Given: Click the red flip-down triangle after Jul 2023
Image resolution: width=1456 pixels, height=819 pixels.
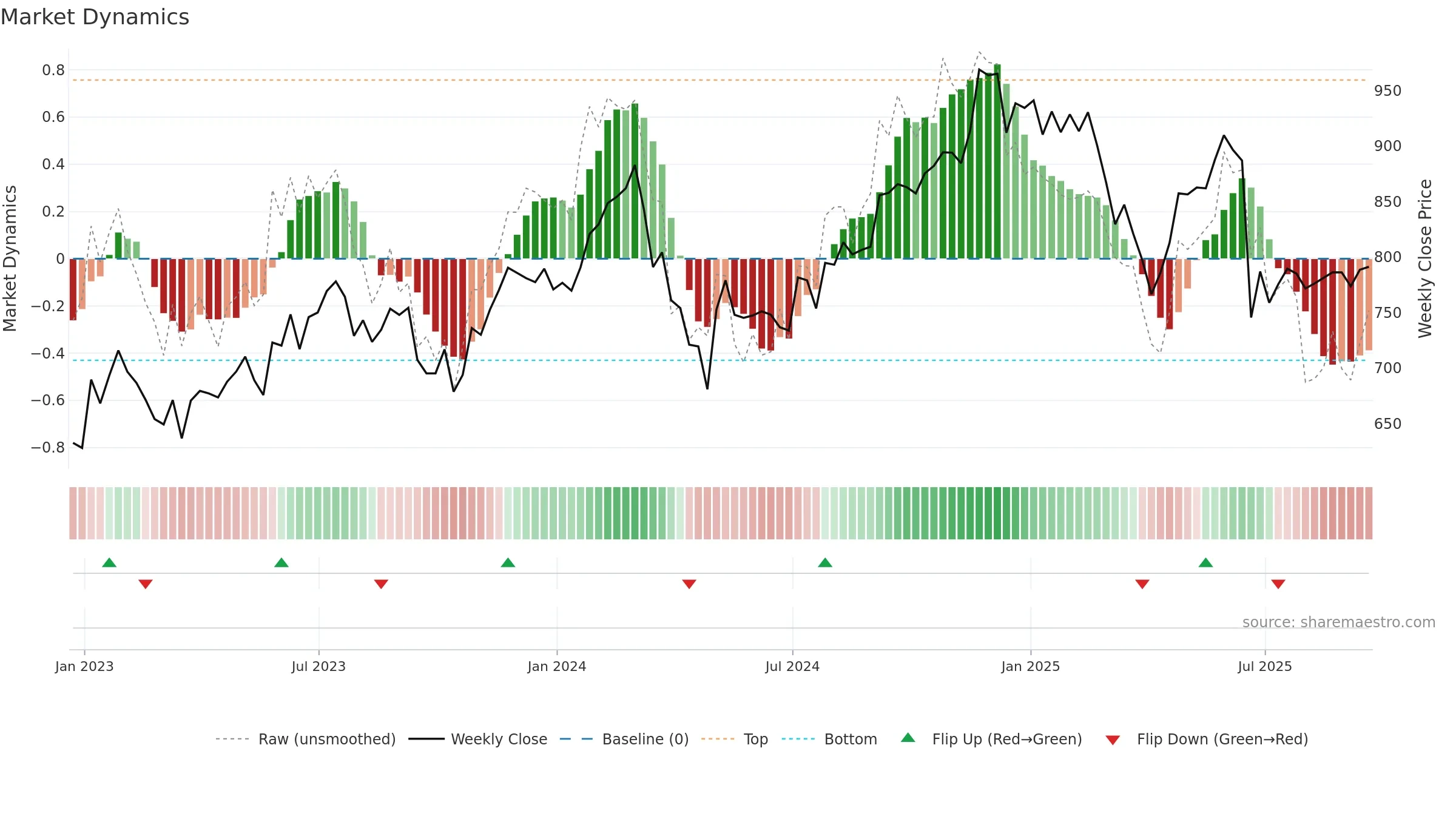Looking at the screenshot, I should pyautogui.click(x=381, y=584).
